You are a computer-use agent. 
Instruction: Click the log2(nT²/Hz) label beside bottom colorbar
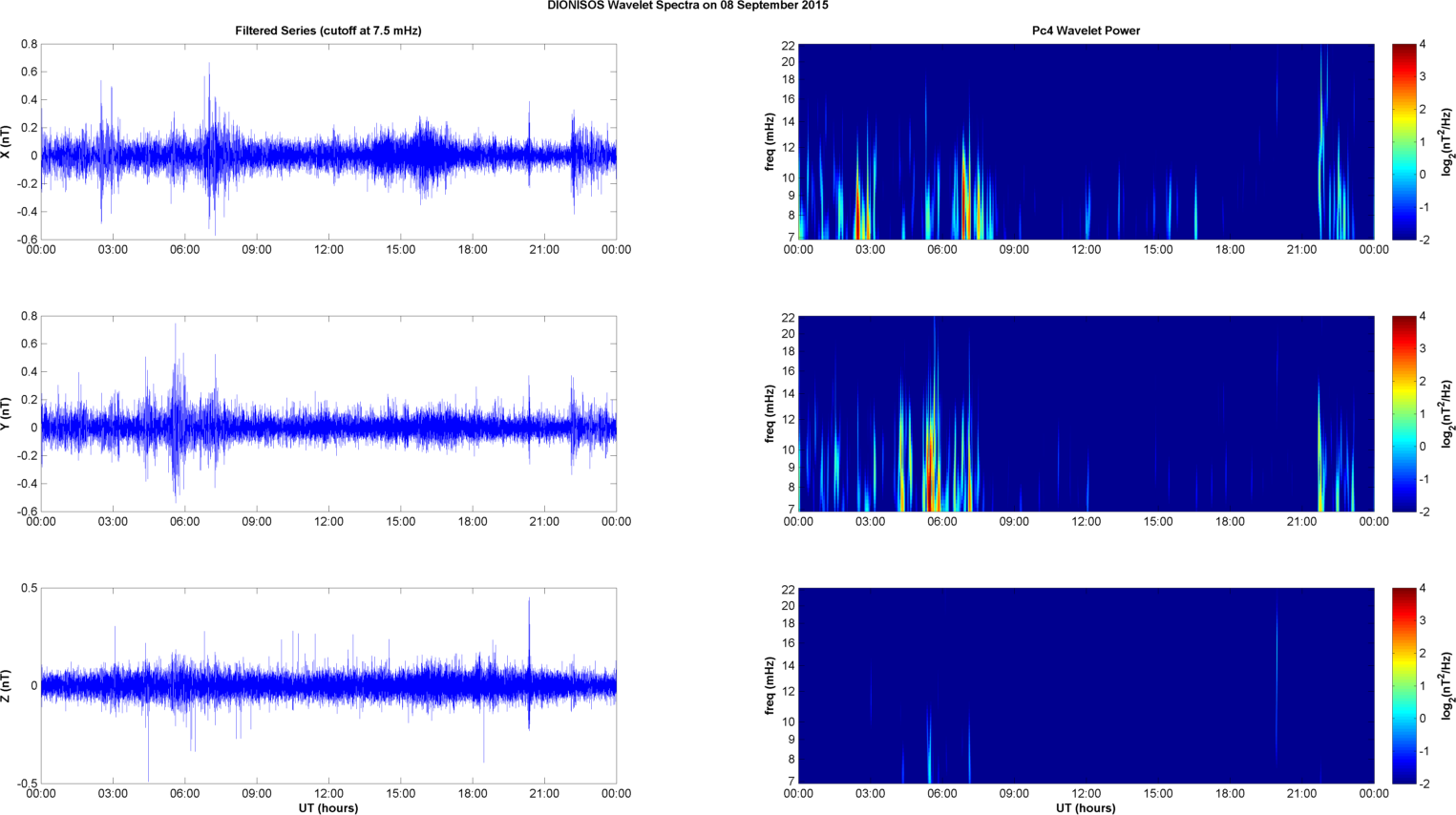[1447, 685]
